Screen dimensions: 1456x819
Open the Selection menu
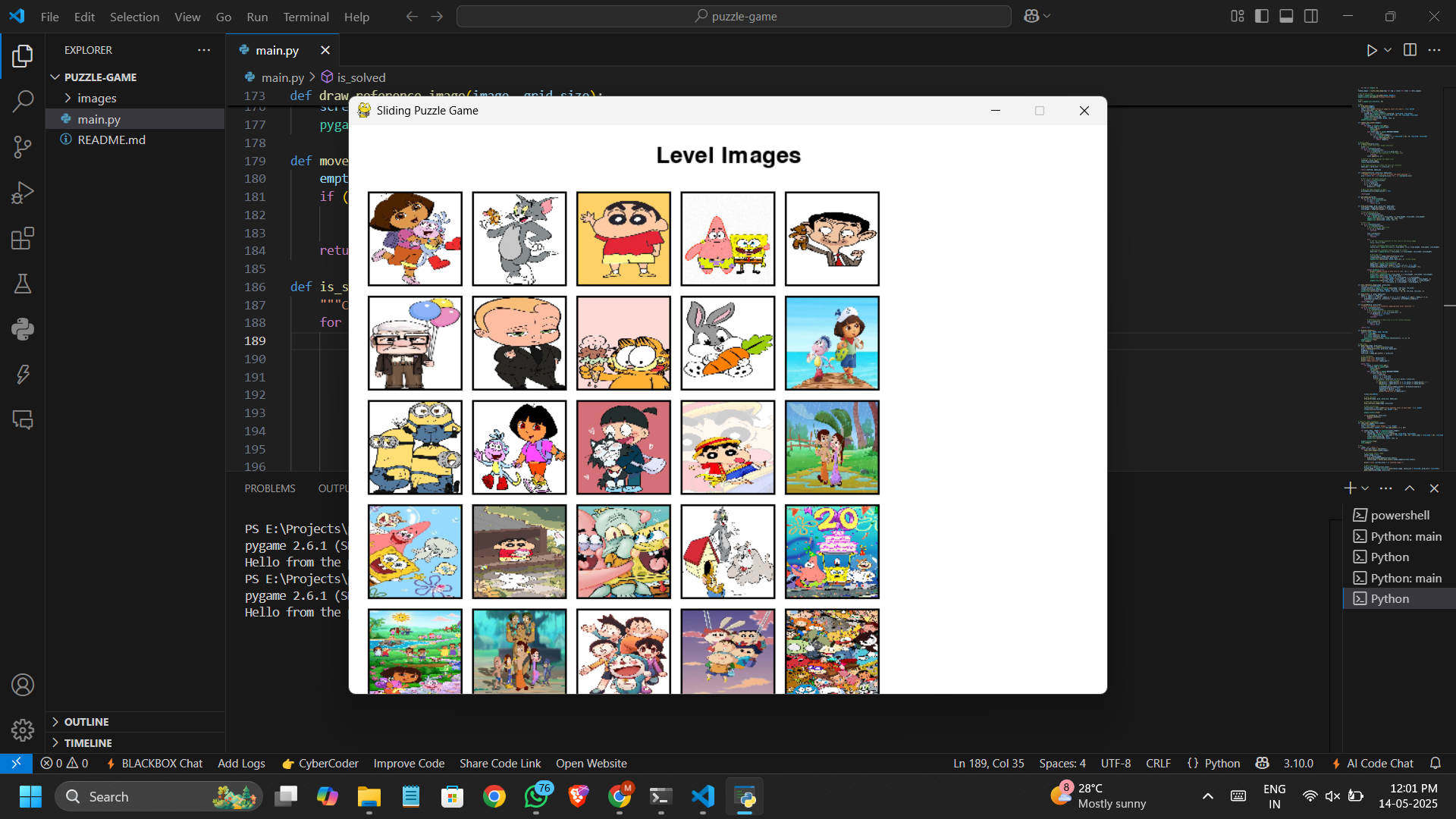(134, 17)
